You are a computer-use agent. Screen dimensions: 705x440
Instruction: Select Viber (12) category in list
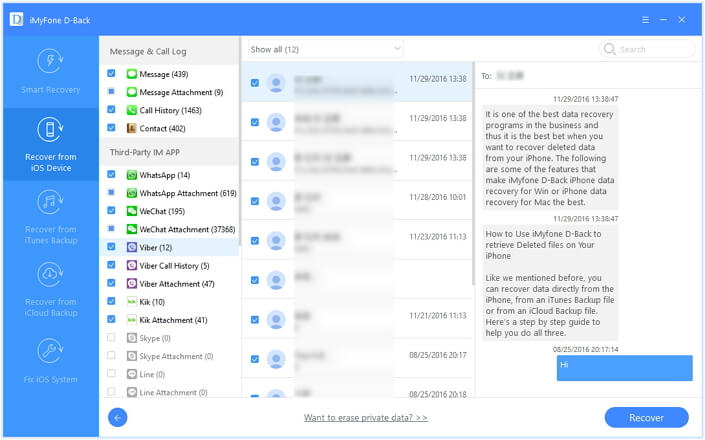(x=155, y=247)
